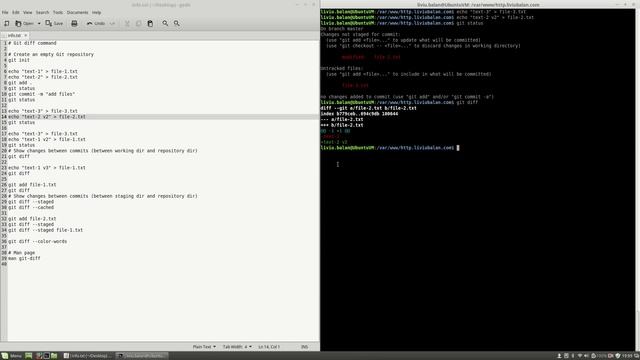Click the volume speaker tray icon
This screenshot has height=360, width=640.
click(586, 356)
